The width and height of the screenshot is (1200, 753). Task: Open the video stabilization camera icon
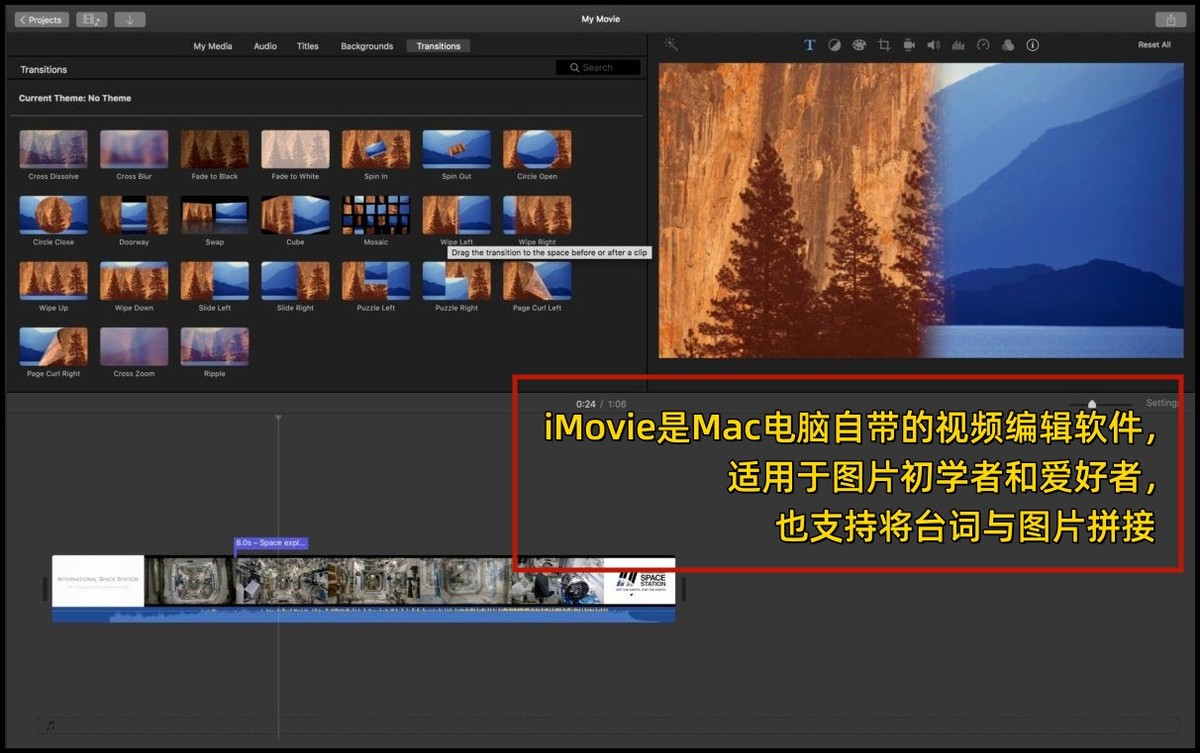(x=909, y=45)
